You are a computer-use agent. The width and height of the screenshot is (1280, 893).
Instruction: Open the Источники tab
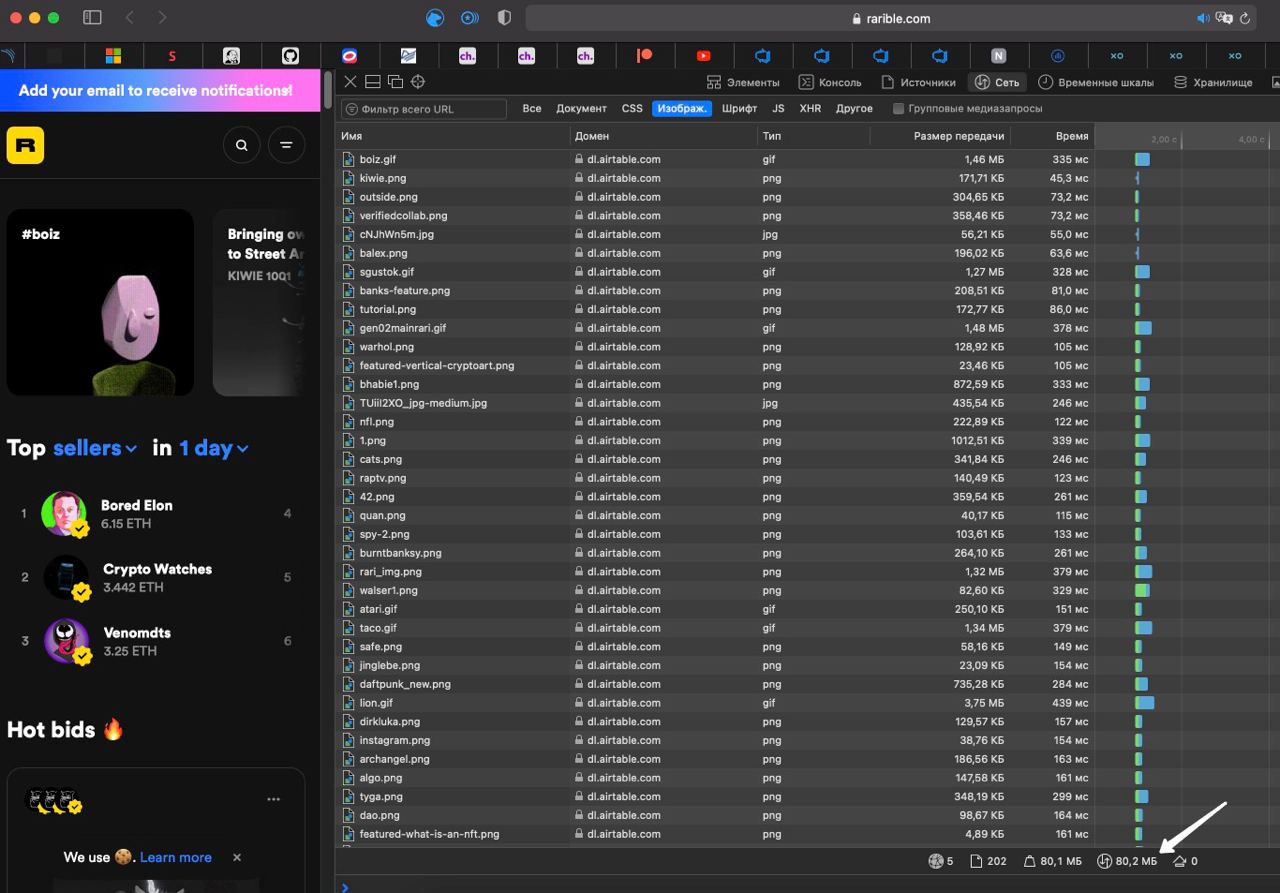pyautogui.click(x=918, y=82)
